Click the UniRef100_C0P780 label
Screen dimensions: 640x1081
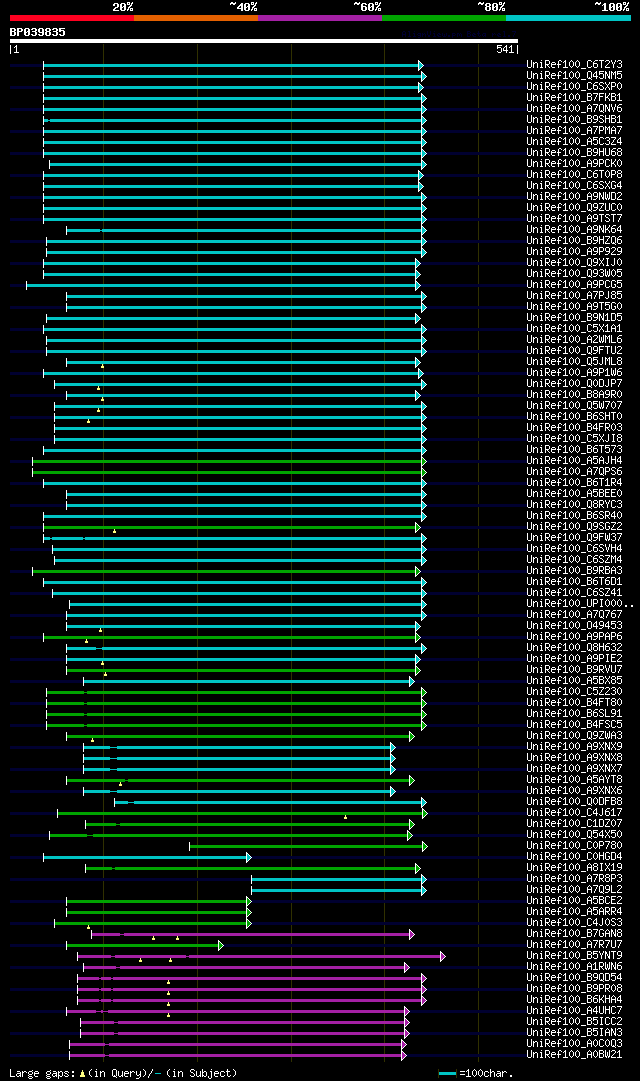(x=574, y=846)
